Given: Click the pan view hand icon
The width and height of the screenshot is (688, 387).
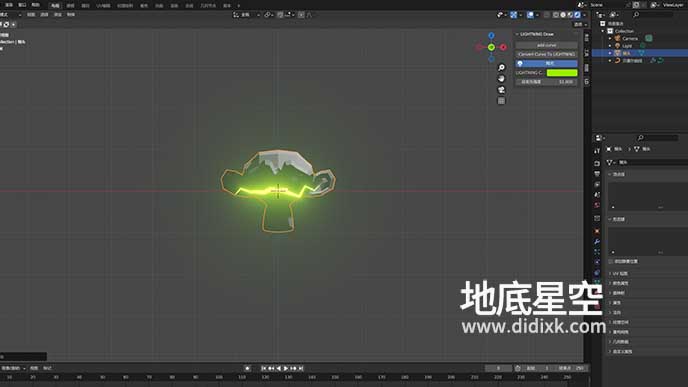Looking at the screenshot, I should click(x=501, y=79).
